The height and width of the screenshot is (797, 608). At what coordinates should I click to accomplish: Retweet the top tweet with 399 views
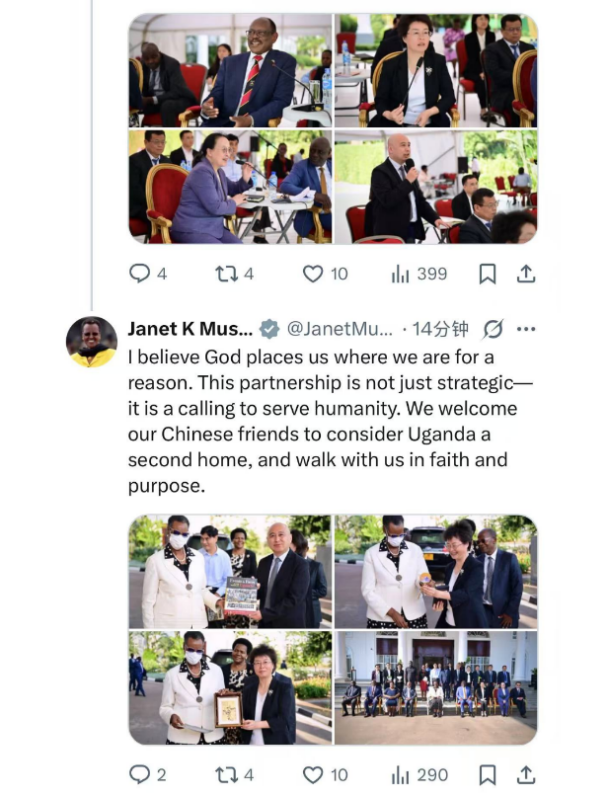point(234,274)
